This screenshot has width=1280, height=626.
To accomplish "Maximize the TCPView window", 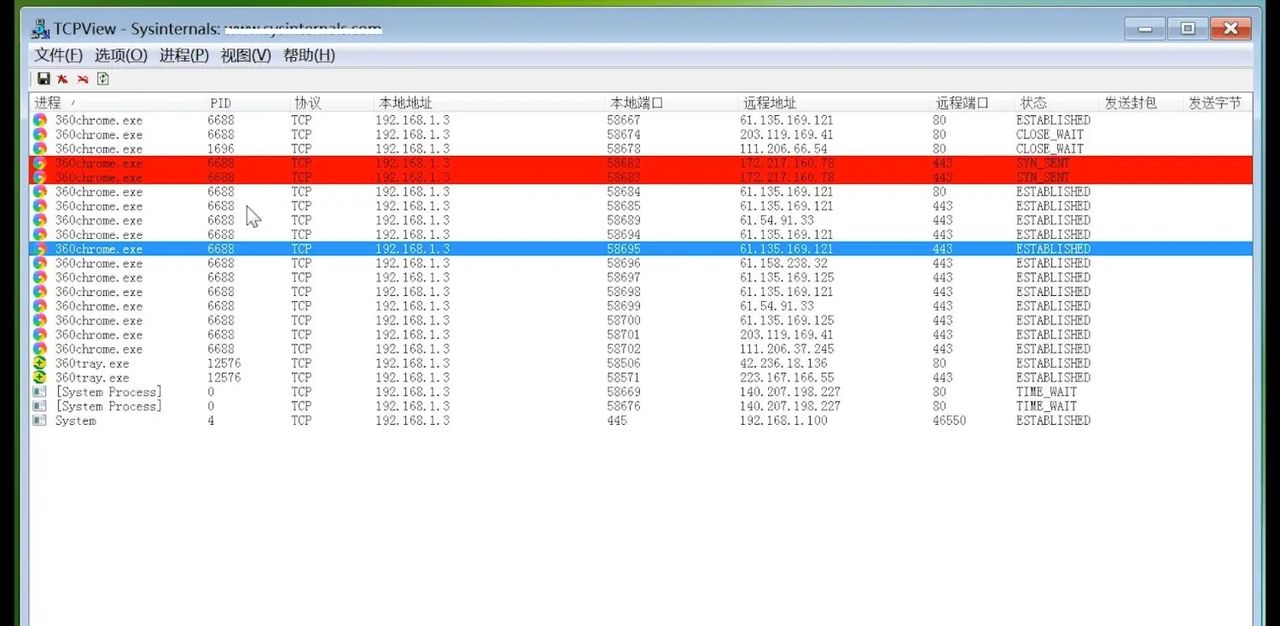I will 1187,28.
